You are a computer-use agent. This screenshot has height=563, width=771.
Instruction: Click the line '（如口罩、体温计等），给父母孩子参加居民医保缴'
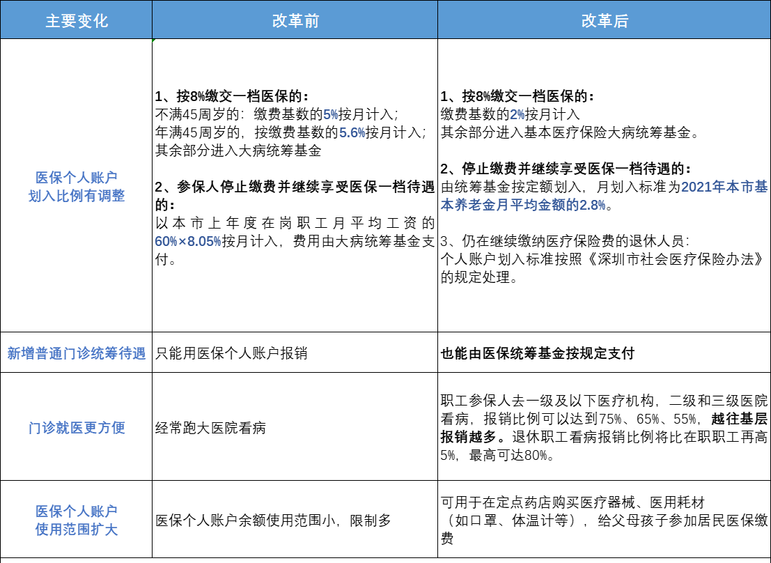point(604,520)
